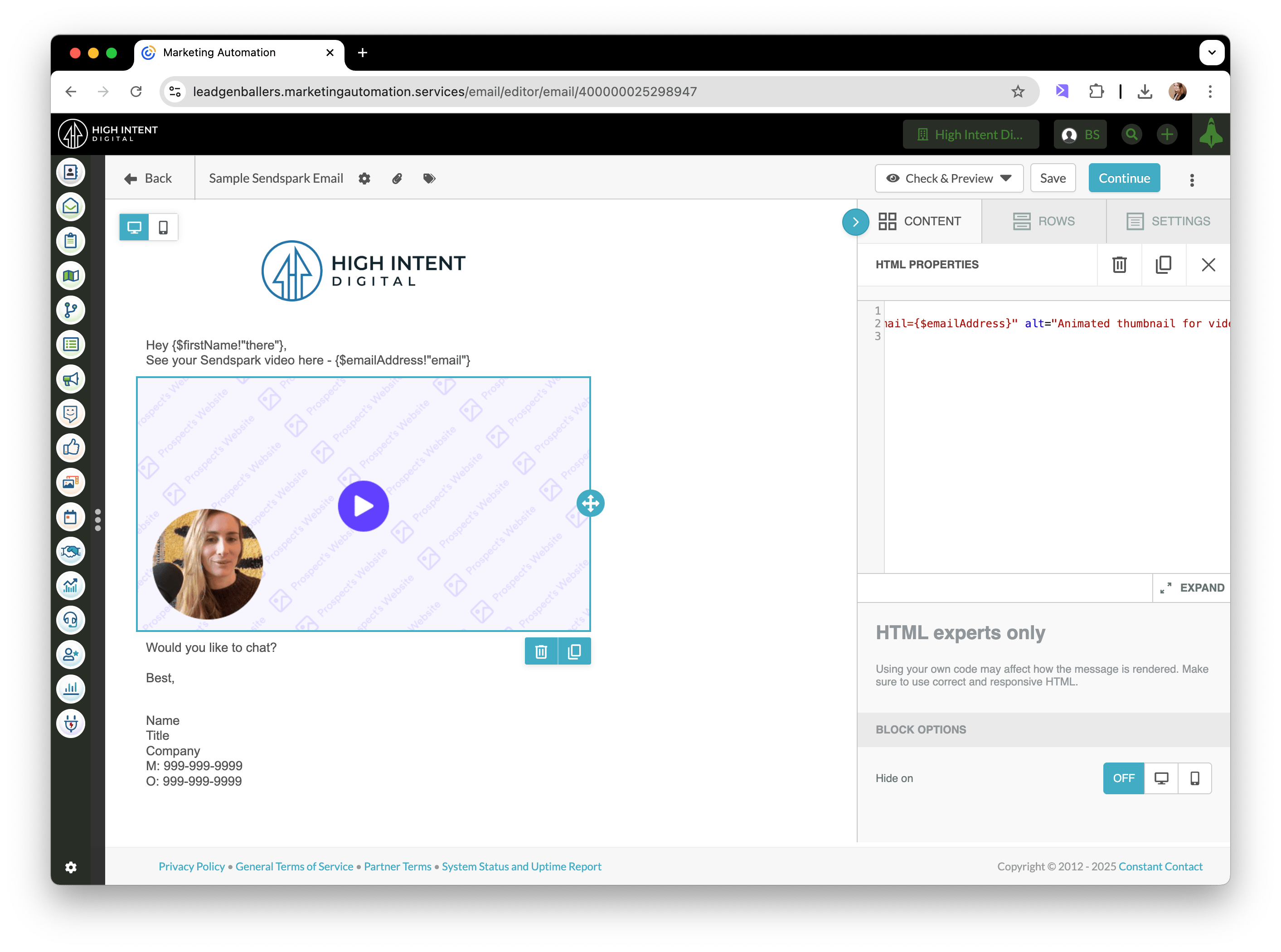Screen dimensions: 1281x952
Task: Duplicate selected video block with copy button
Action: [x=574, y=651]
